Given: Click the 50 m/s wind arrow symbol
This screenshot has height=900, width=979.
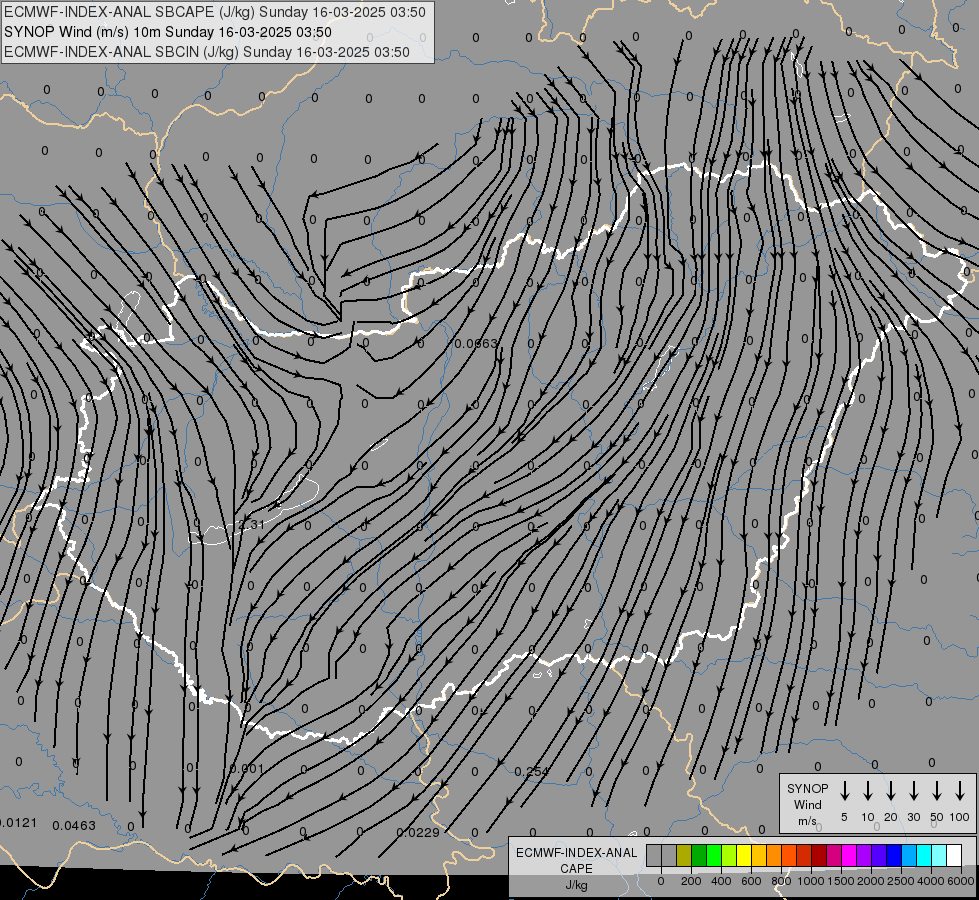Looking at the screenshot, I should [937, 791].
